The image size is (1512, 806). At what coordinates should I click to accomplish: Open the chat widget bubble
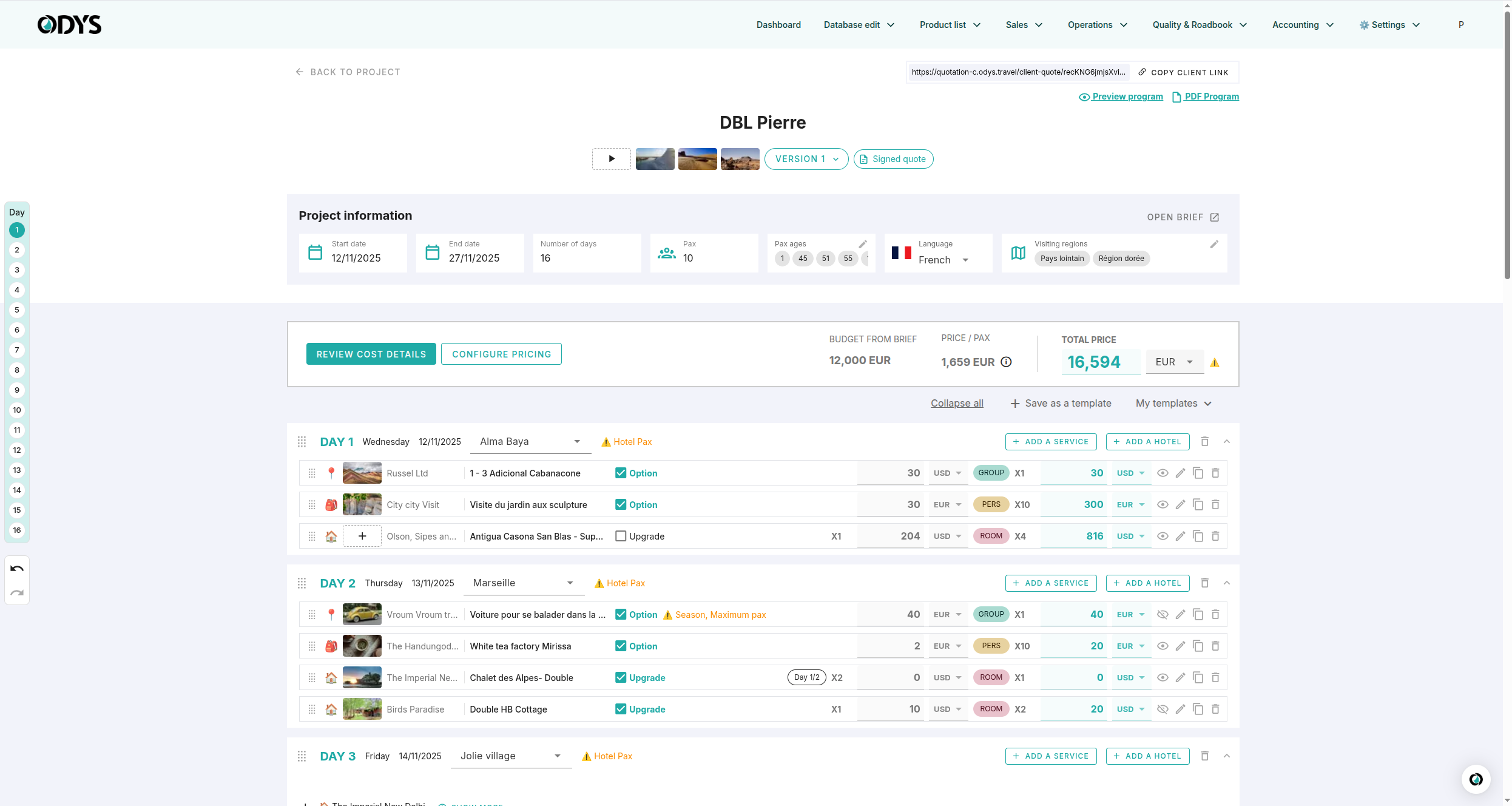(x=1476, y=779)
